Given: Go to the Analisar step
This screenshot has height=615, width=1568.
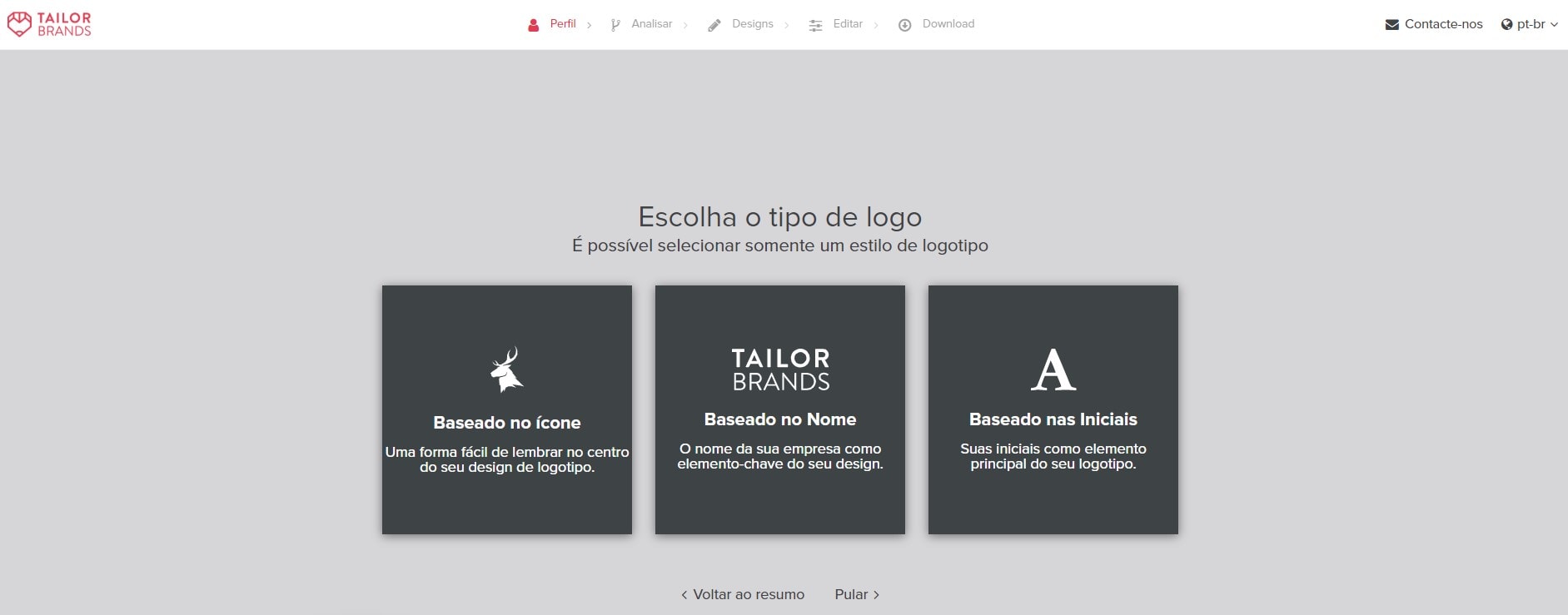Looking at the screenshot, I should click(651, 24).
